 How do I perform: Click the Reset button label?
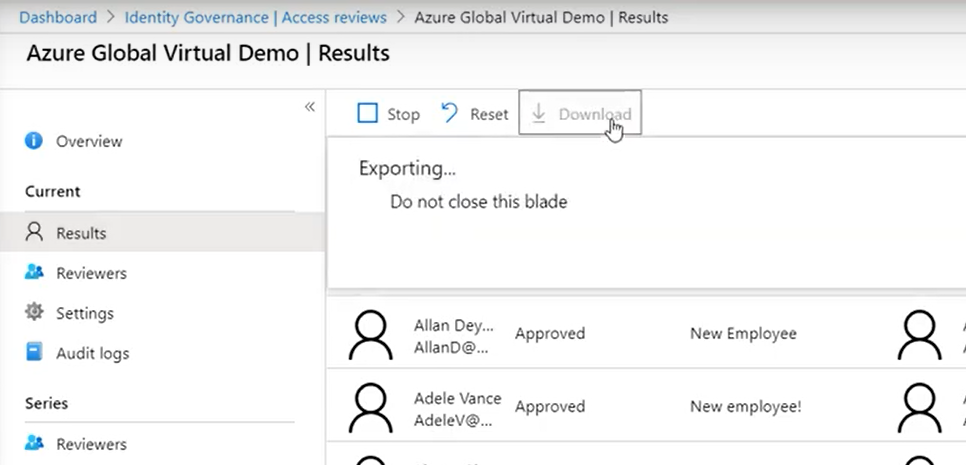coord(489,114)
